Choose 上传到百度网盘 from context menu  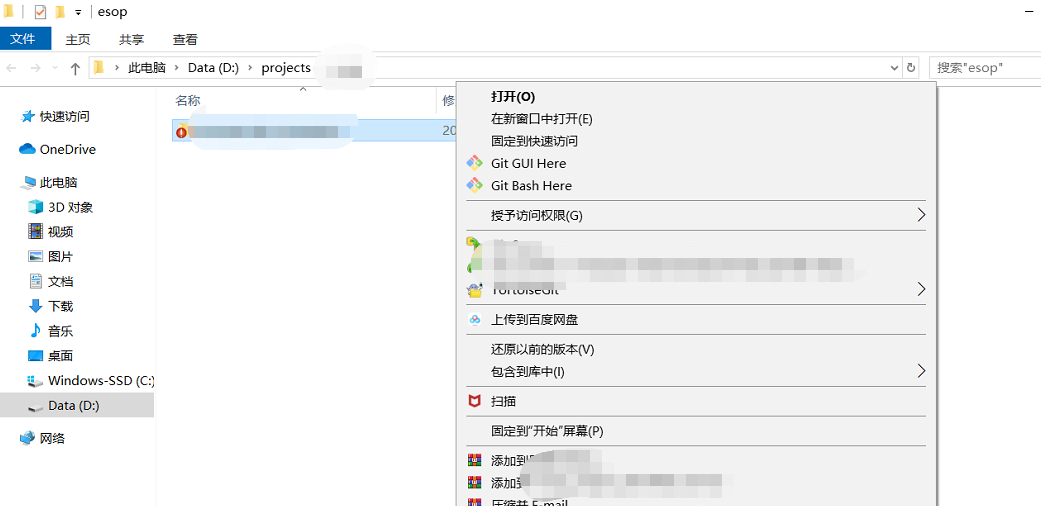[696, 319]
